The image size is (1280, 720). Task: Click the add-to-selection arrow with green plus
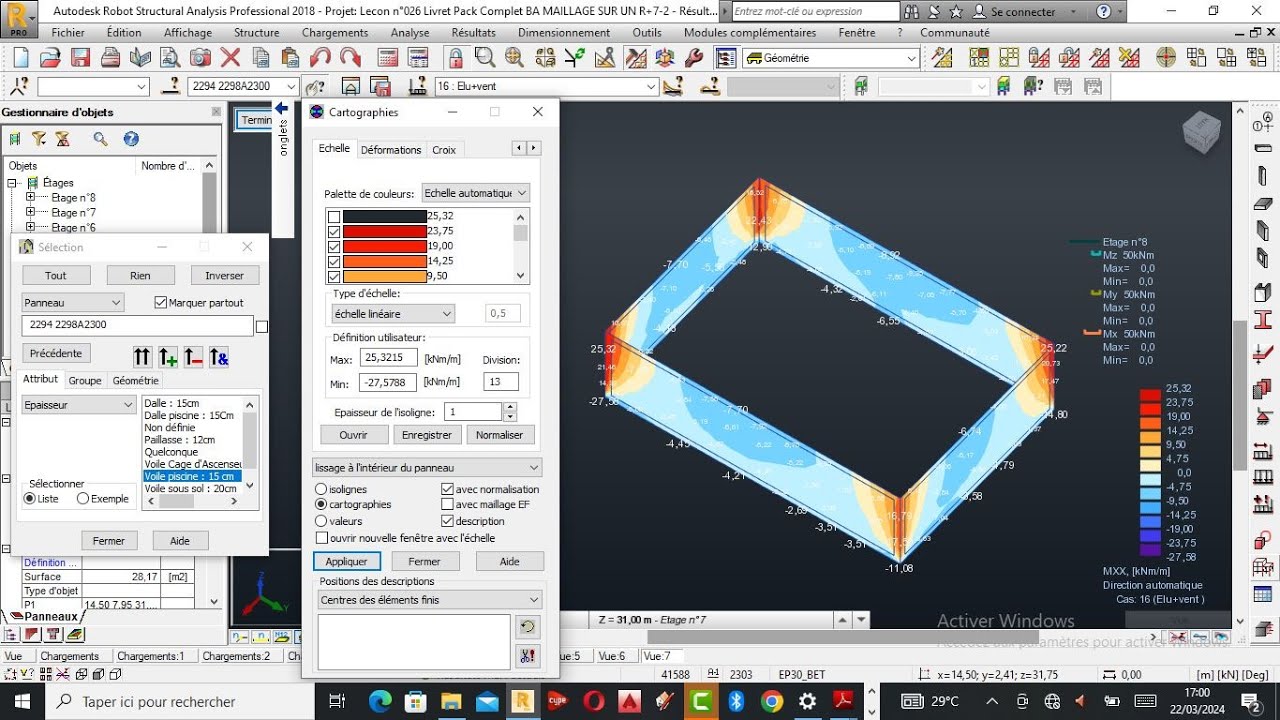(x=168, y=357)
